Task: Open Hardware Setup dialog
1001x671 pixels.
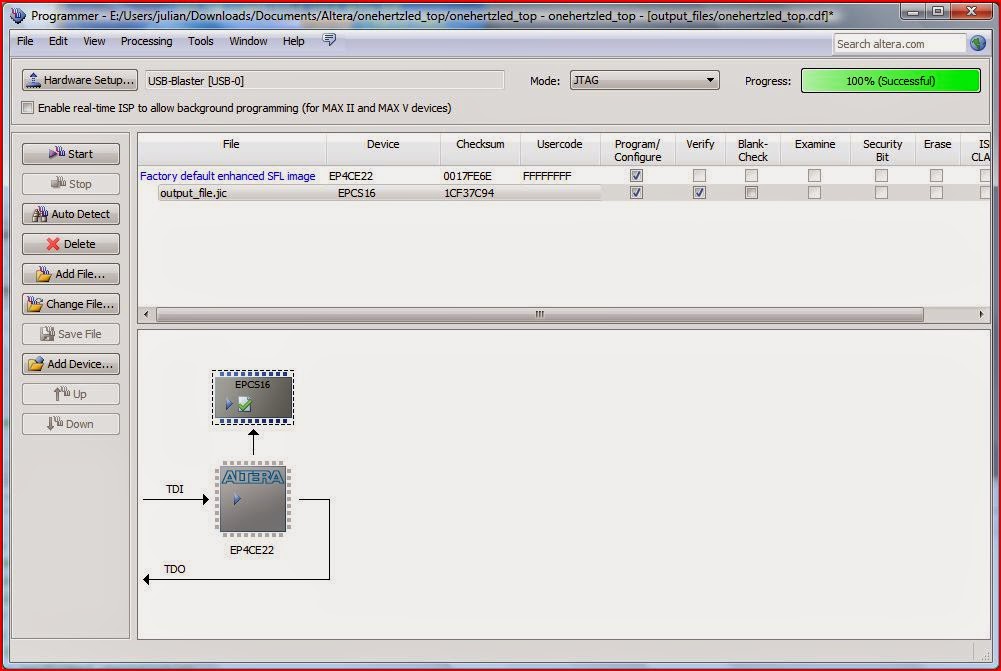Action: point(80,80)
